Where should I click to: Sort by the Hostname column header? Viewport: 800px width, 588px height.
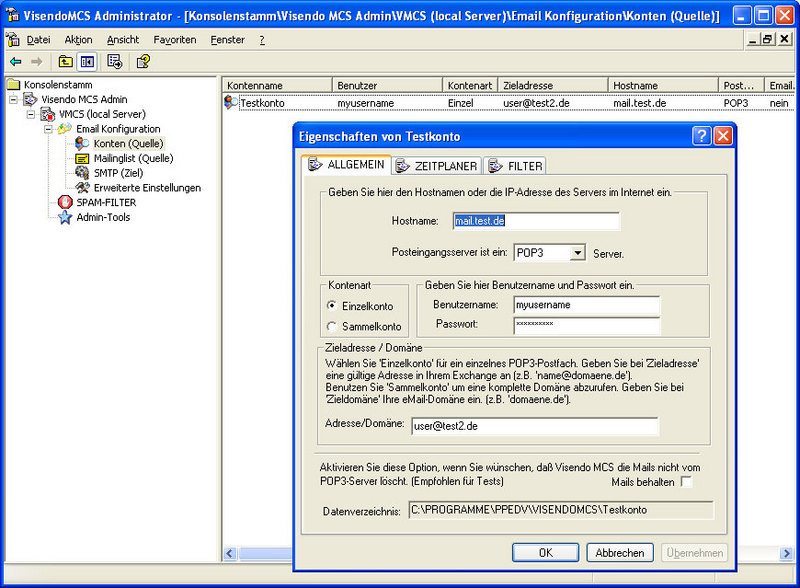point(663,85)
